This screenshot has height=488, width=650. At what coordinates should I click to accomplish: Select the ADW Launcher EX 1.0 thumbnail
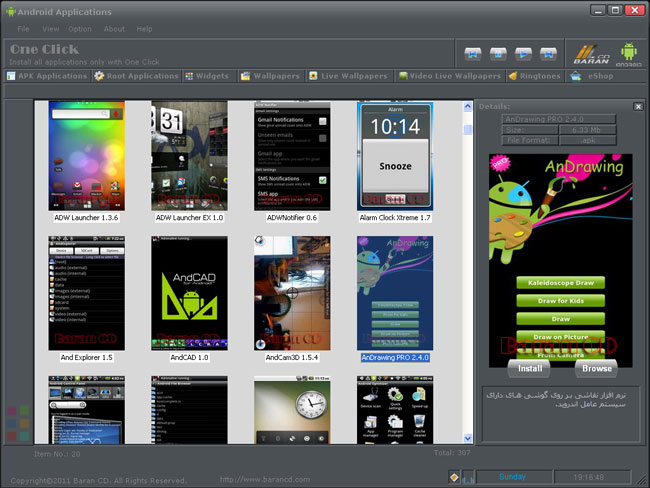[189, 156]
